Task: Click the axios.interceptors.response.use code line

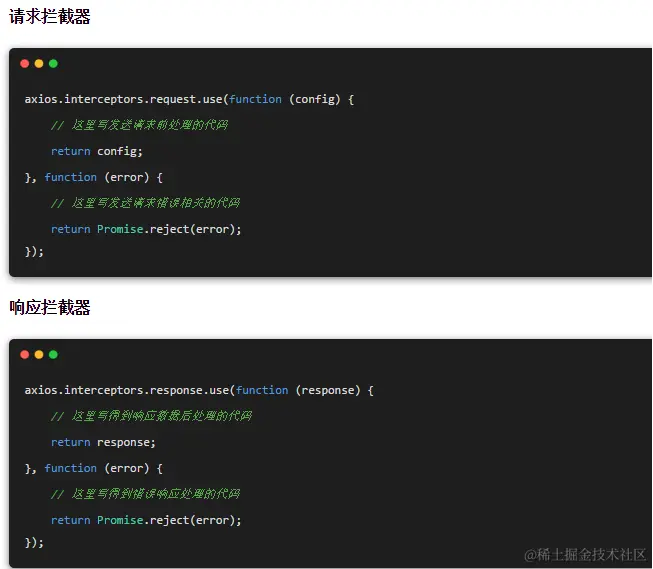Action: pyautogui.click(x=199, y=390)
